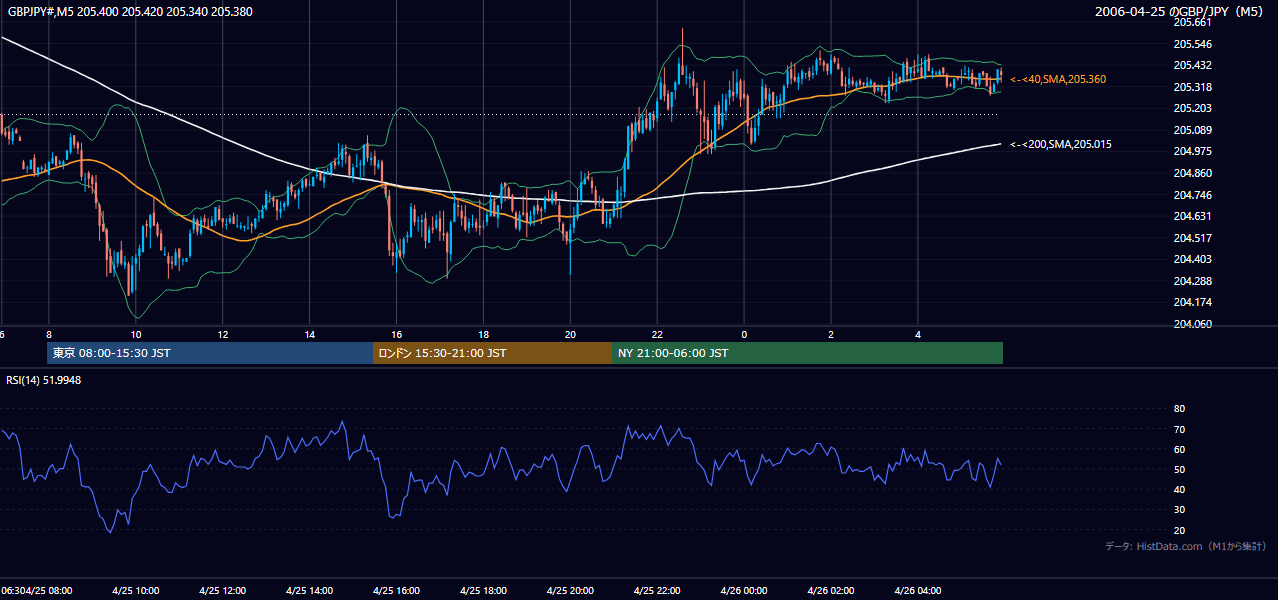Click the 204.174 price axis label
1278x600 pixels.
coord(1192,302)
